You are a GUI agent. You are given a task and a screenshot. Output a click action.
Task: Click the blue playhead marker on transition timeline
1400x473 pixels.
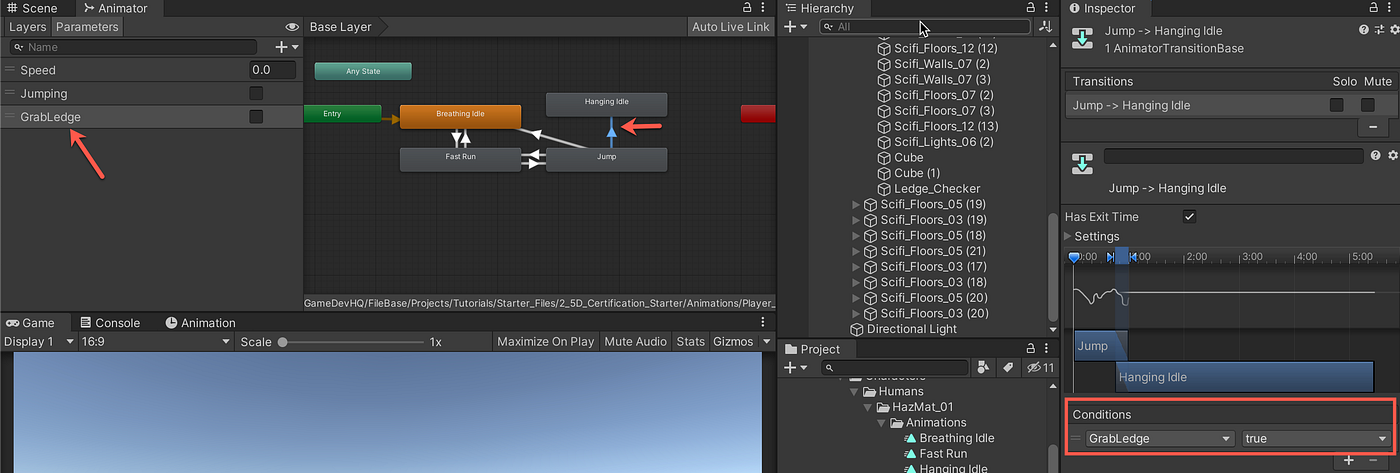(1074, 257)
